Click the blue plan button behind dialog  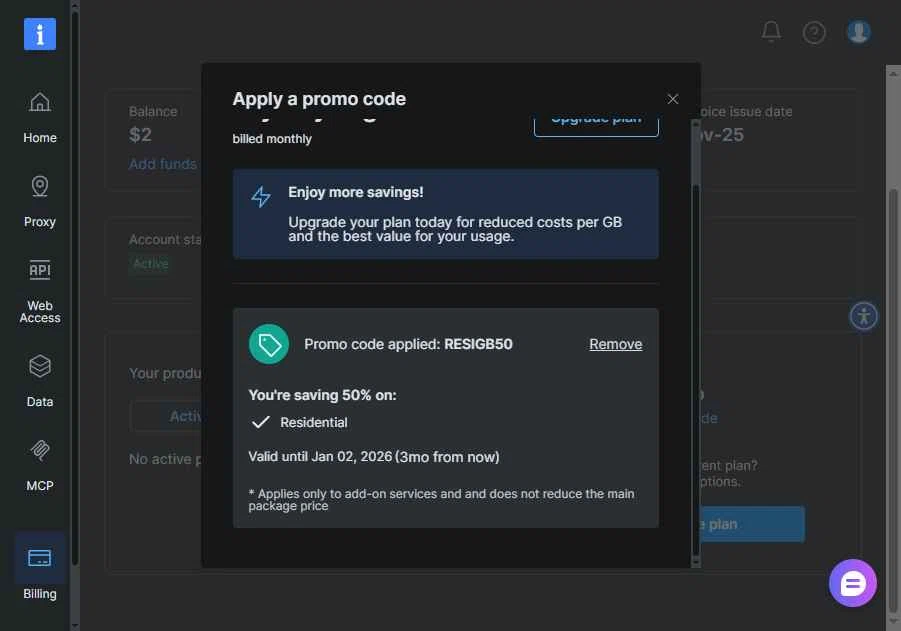(752, 524)
